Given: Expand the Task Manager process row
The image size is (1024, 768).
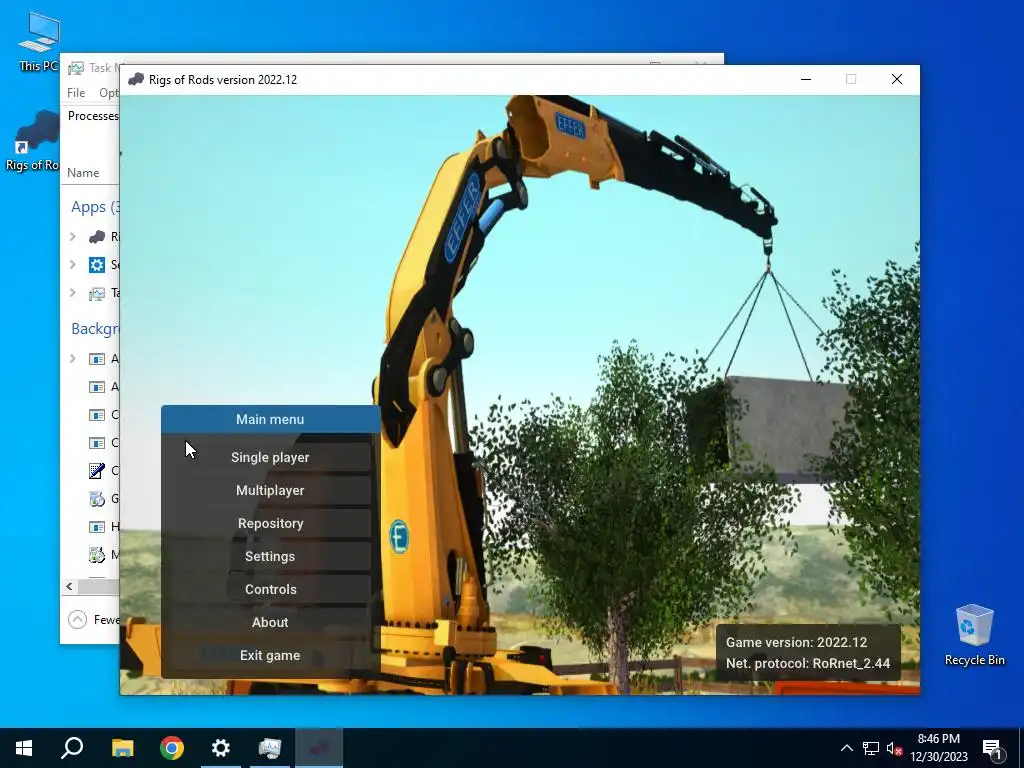Looking at the screenshot, I should pyautogui.click(x=73, y=293).
